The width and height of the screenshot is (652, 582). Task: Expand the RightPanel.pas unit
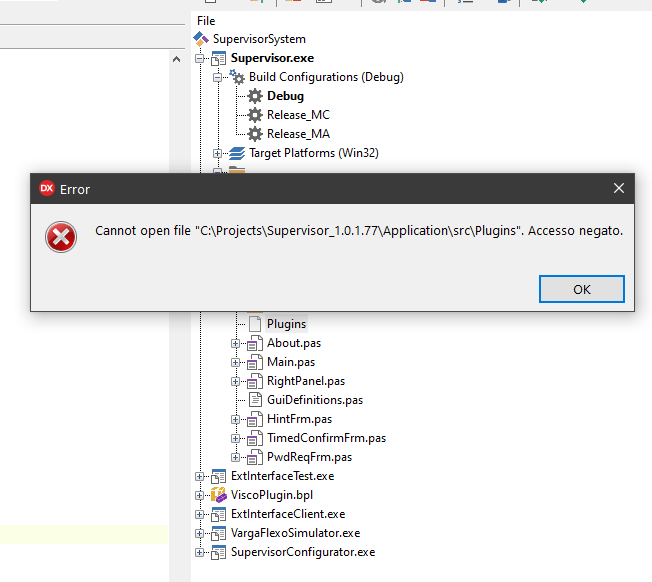click(x=235, y=381)
